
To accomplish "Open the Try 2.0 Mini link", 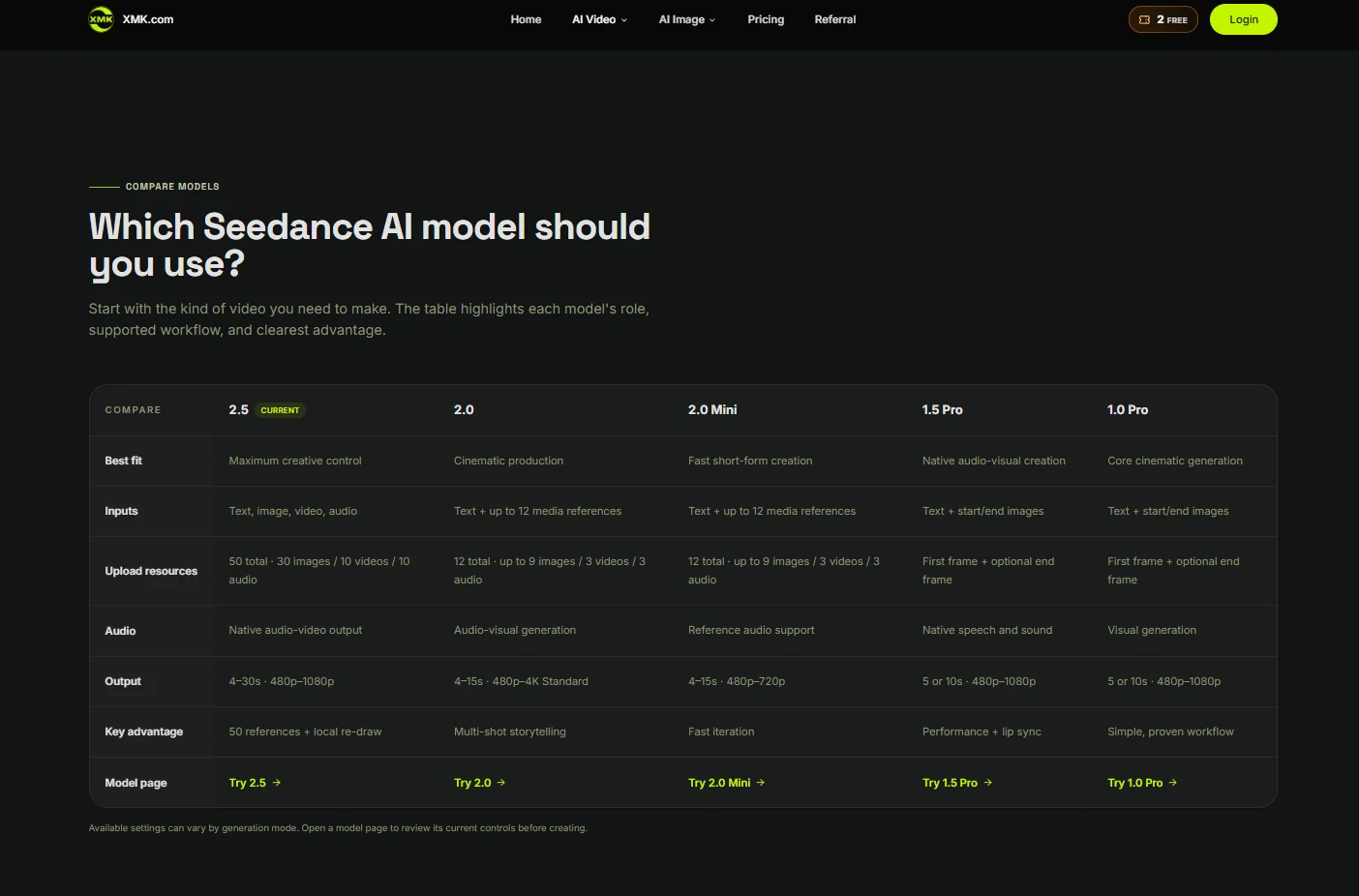I will click(x=726, y=783).
